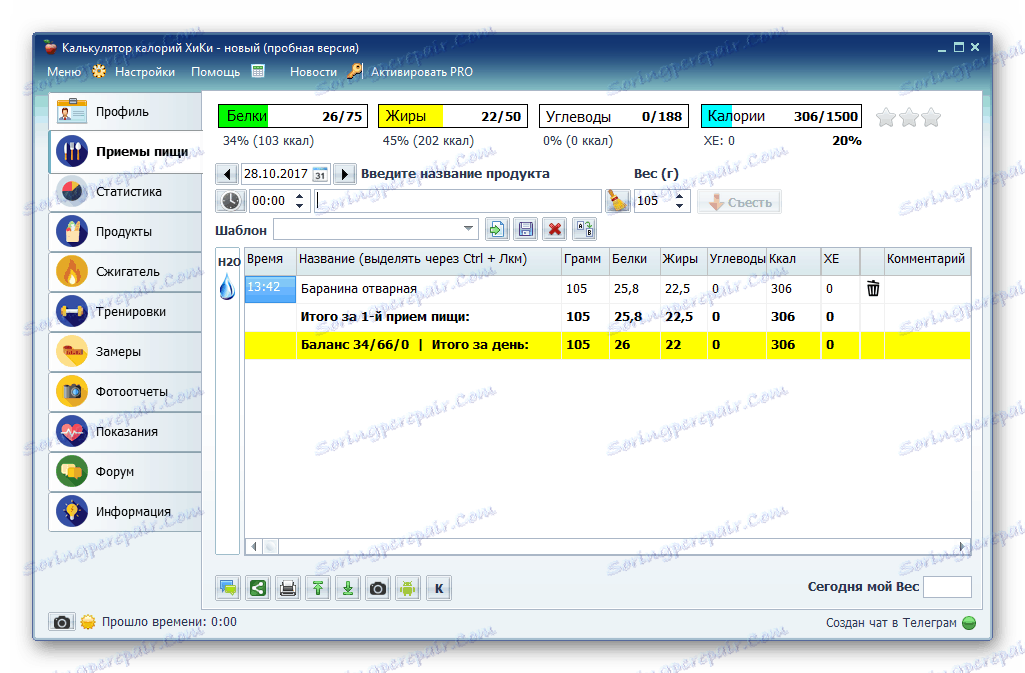Screen dimensions: 1025x673
Task: Open the Форум section
Action: pyautogui.click(x=125, y=472)
